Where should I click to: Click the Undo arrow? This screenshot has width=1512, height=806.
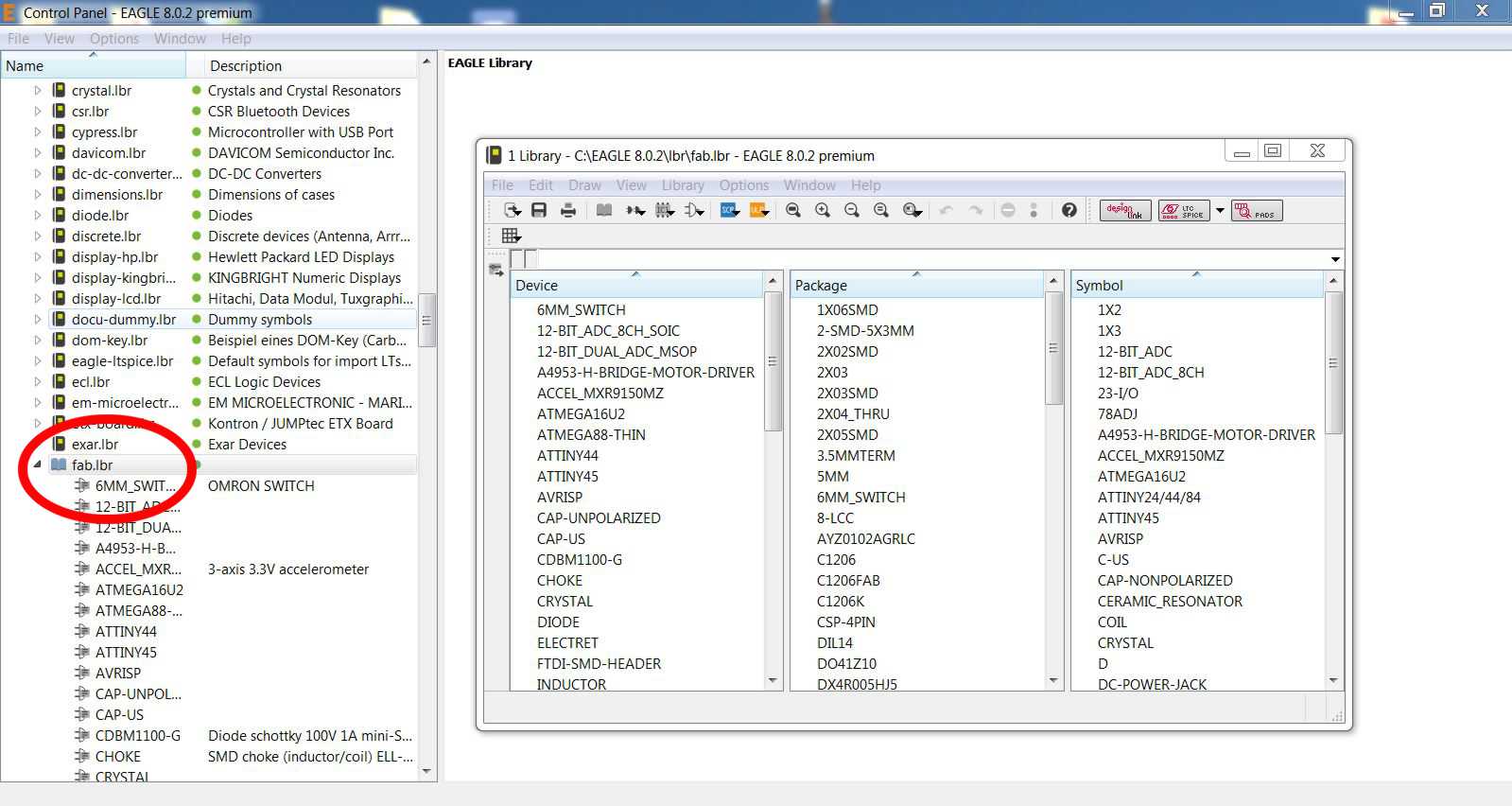[x=947, y=210]
